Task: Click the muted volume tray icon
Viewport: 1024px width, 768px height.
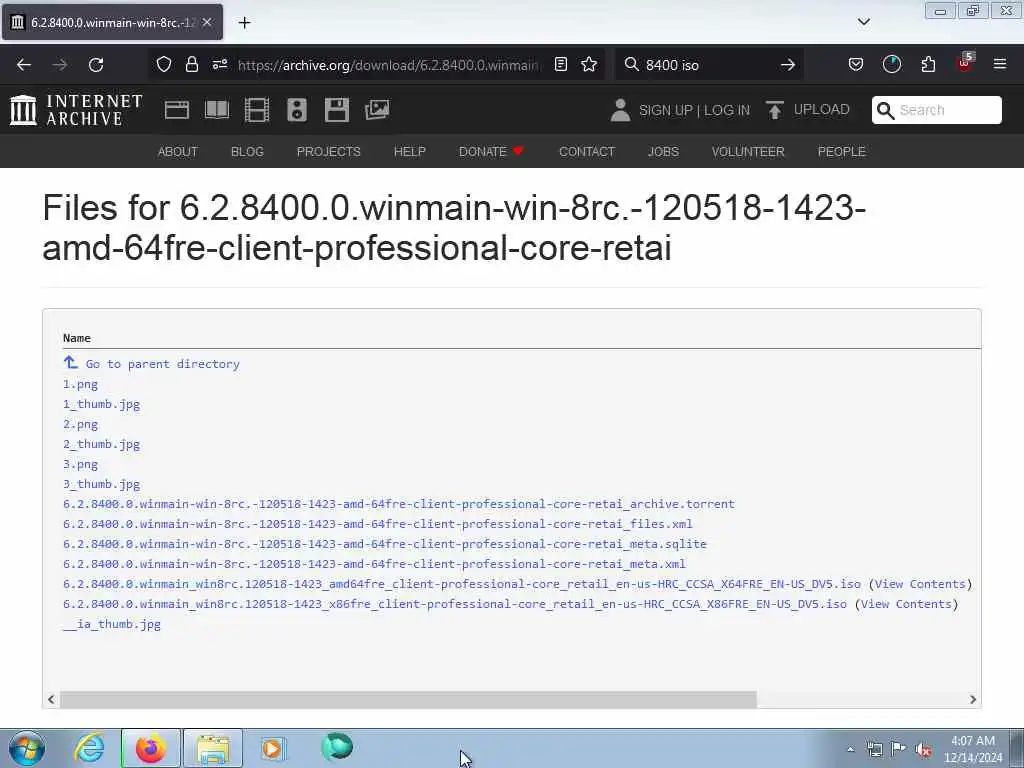Action: click(923, 750)
